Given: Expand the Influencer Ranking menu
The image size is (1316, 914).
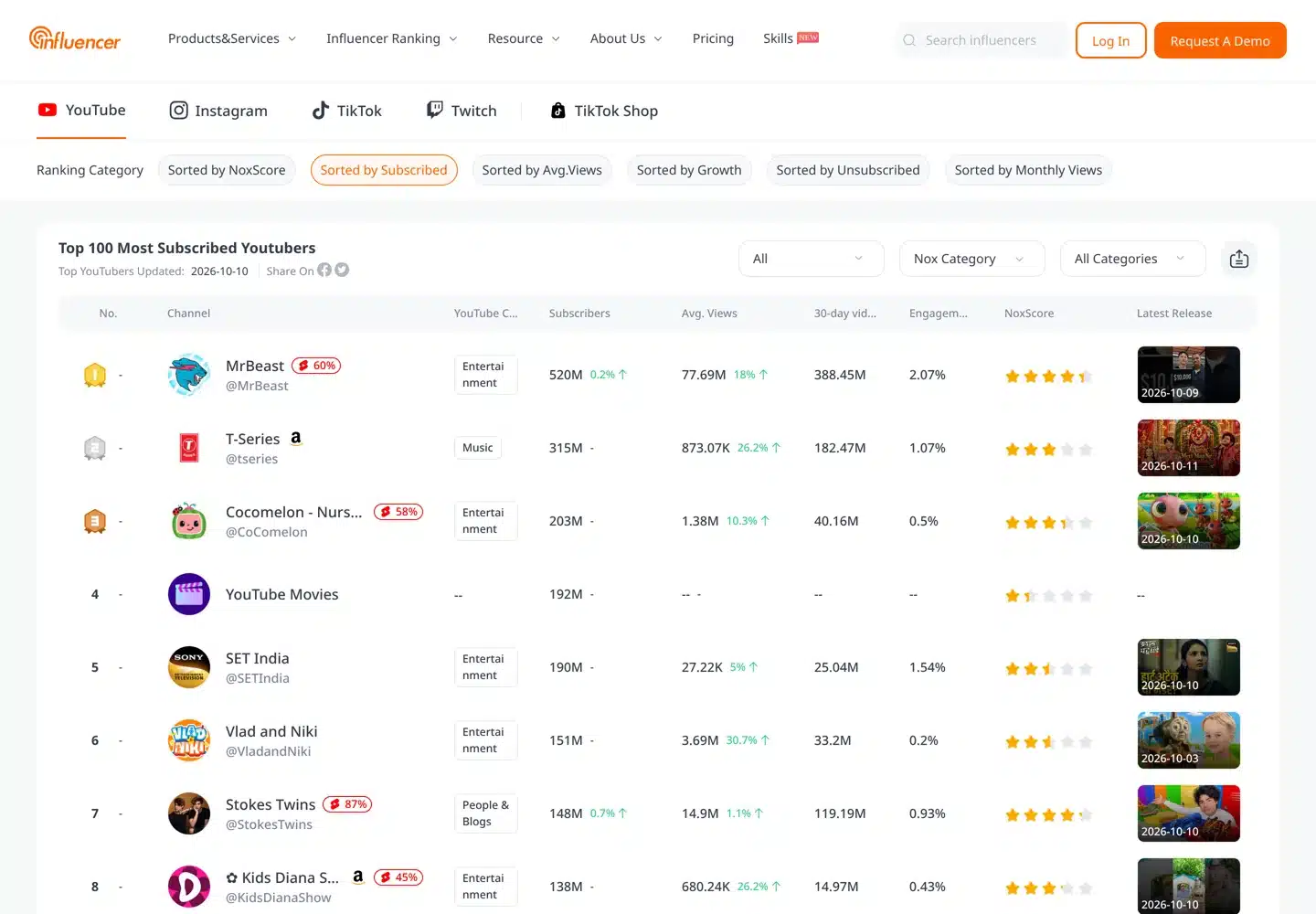Looking at the screenshot, I should pyautogui.click(x=392, y=38).
